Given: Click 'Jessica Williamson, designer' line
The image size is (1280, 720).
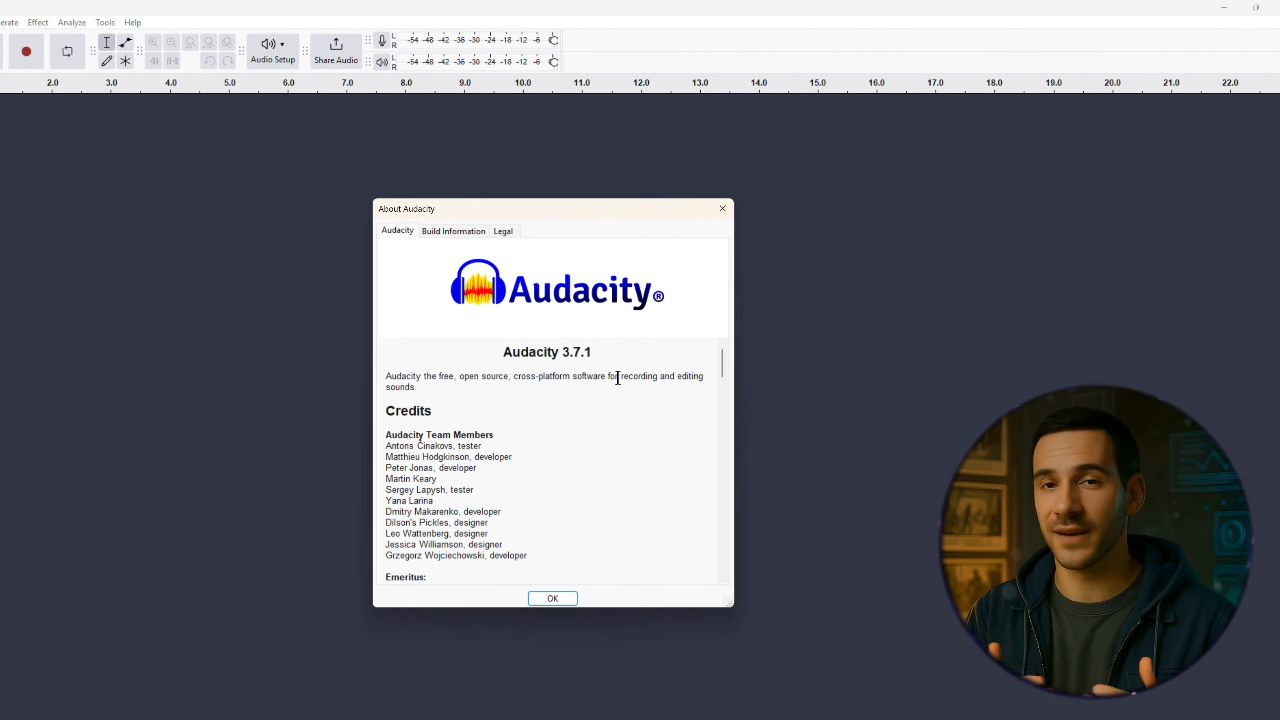Looking at the screenshot, I should coord(444,545).
